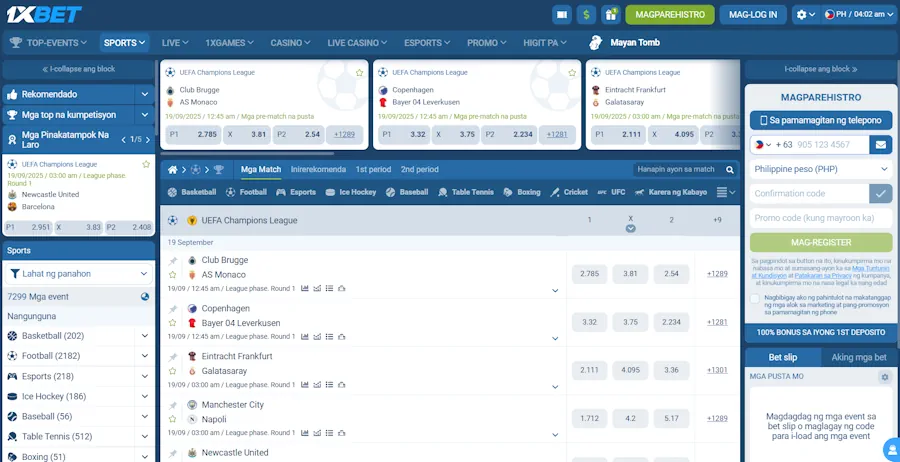Go to next featured match arrow

point(148,139)
